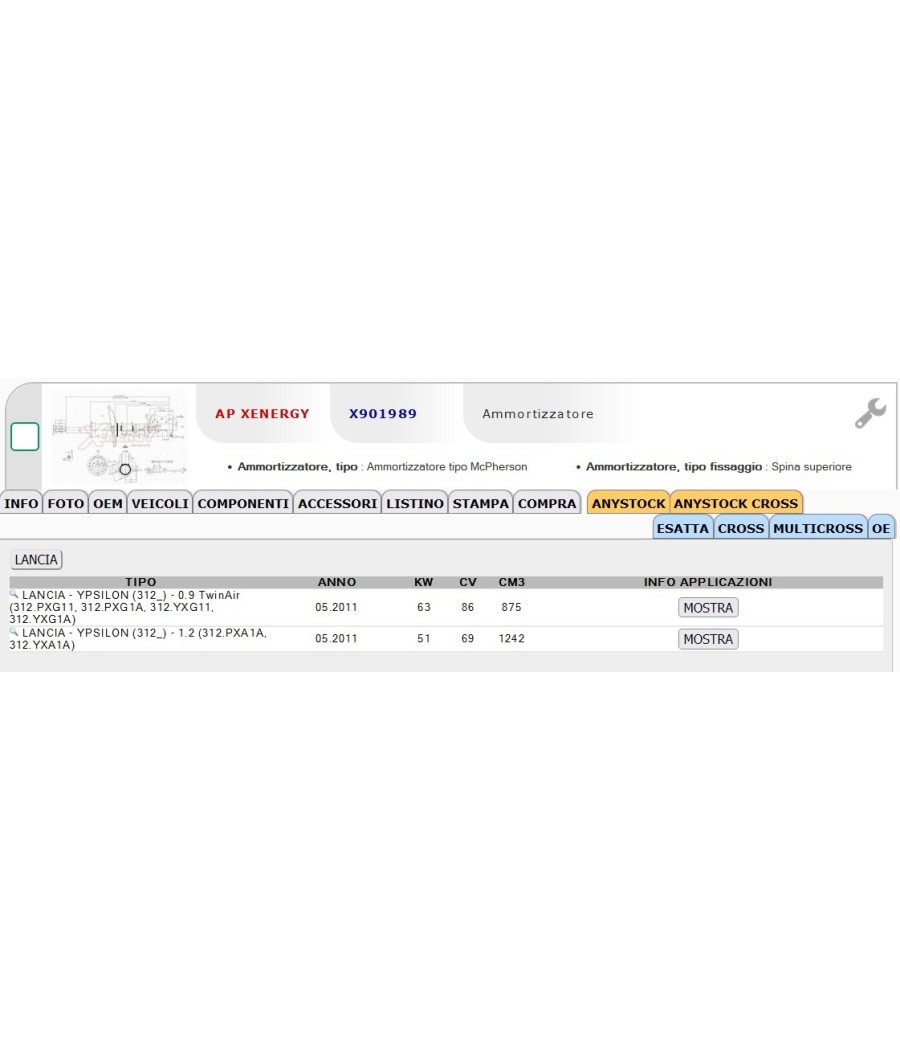Click the 69 CV value

(467, 638)
